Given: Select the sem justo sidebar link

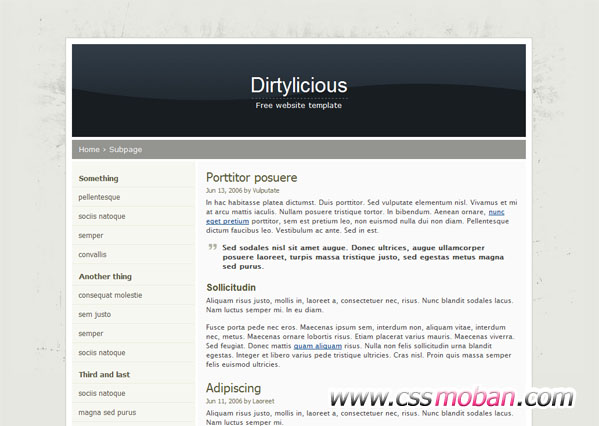Looking at the screenshot, I should pos(95,314).
